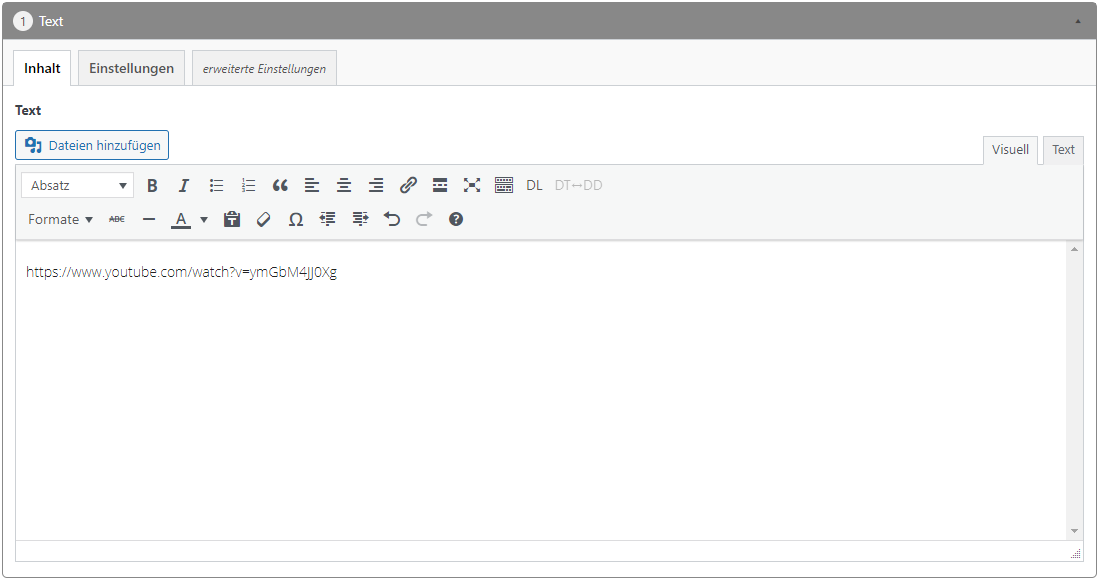Align text to center
Image resolution: width=1098 pixels, height=579 pixels.
click(344, 185)
